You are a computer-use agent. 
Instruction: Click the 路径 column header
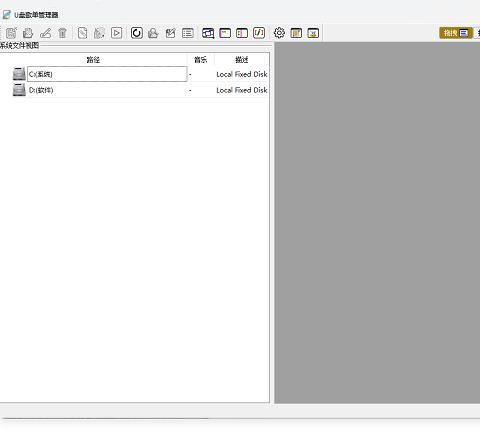tap(93, 60)
